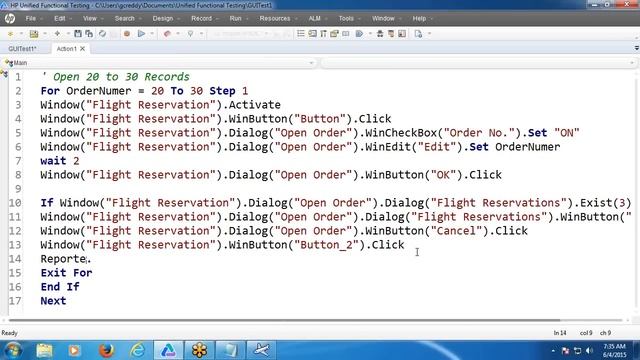This screenshot has height=360, width=640.
Task: Select the Action1 tab
Action: pyautogui.click(x=66, y=49)
